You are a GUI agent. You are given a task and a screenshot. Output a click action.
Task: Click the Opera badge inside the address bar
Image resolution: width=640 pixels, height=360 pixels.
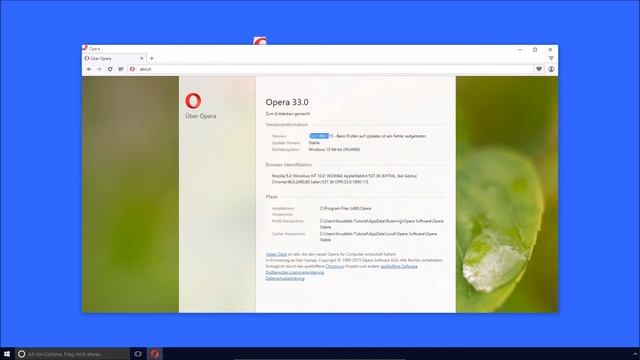(x=132, y=69)
